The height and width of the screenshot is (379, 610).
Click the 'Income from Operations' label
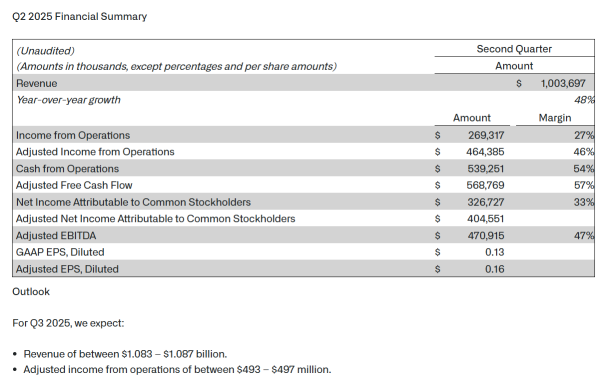73,135
